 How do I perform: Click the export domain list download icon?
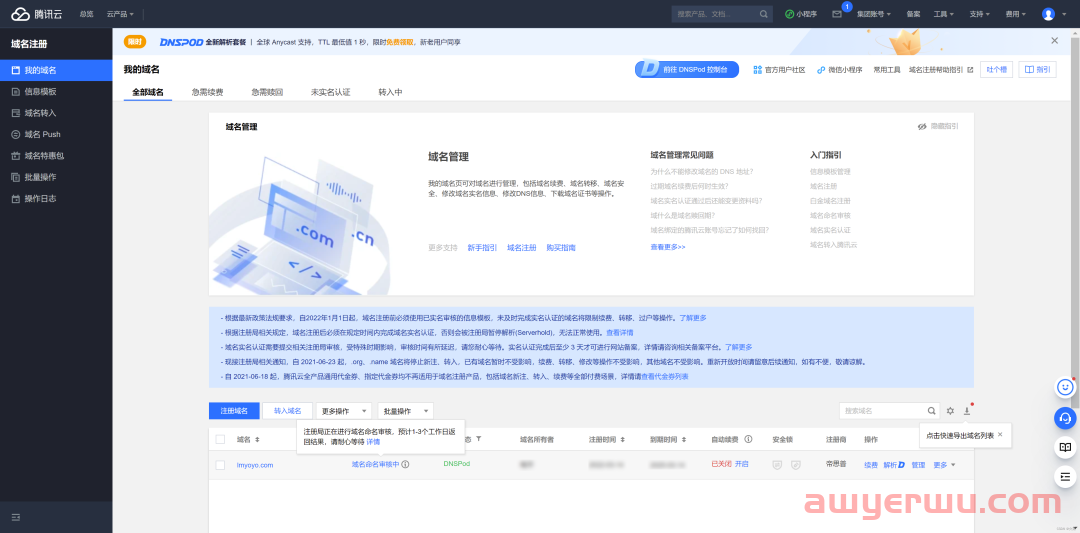click(966, 411)
